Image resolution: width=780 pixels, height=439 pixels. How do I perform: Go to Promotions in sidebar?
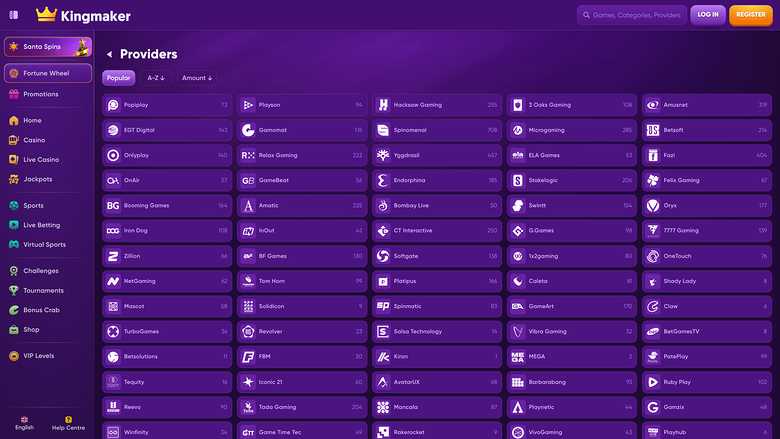point(40,94)
